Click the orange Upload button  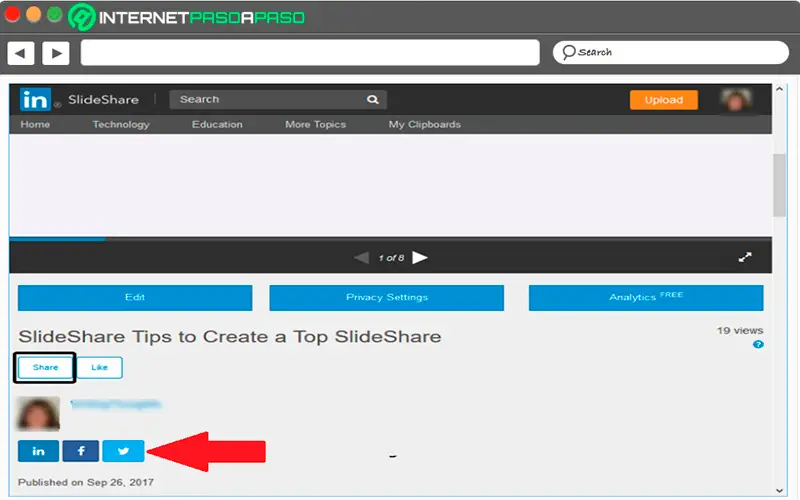pyautogui.click(x=664, y=100)
